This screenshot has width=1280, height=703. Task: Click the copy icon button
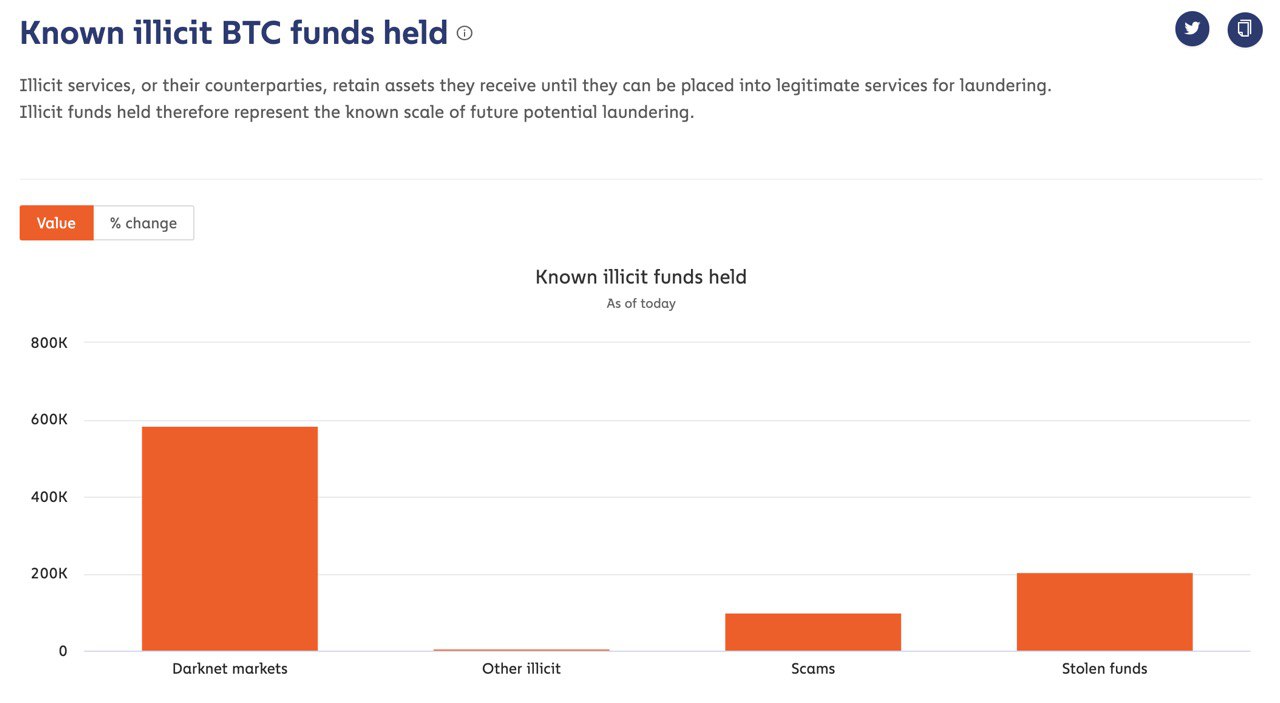1245,29
